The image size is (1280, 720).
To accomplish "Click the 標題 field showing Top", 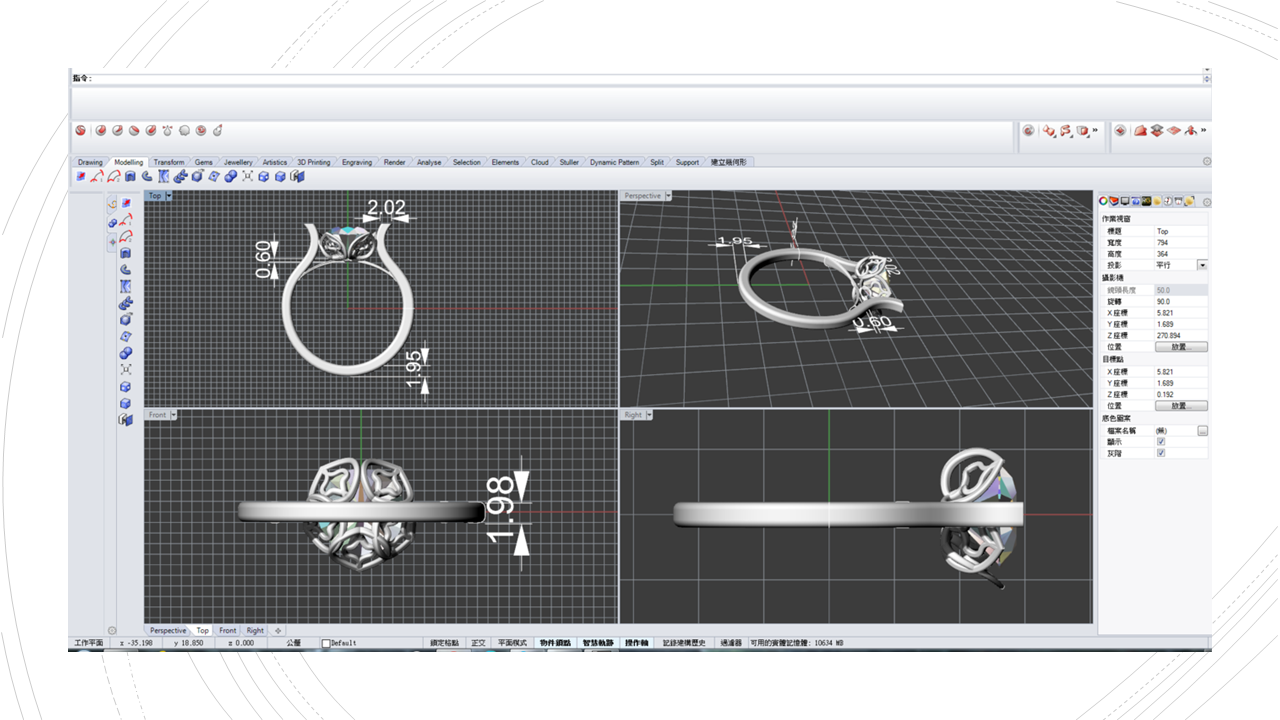I will pyautogui.click(x=1181, y=230).
